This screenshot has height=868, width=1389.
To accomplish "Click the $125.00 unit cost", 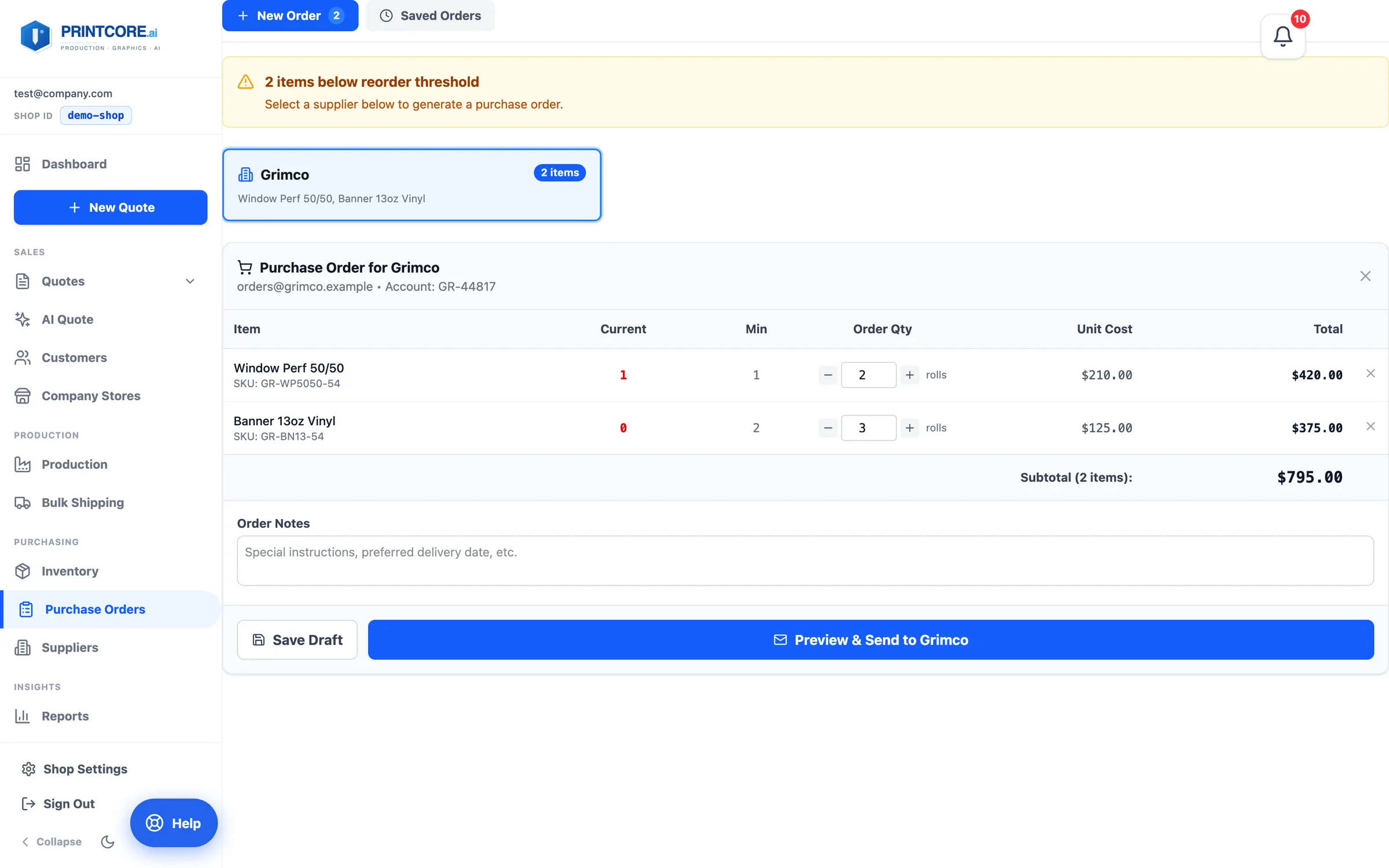I will coord(1107,428).
